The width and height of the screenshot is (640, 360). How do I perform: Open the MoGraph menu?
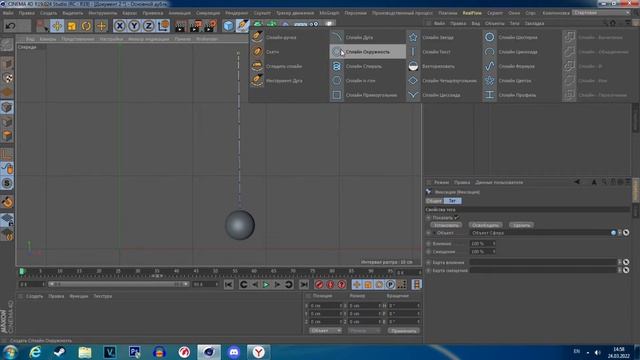[x=329, y=13]
